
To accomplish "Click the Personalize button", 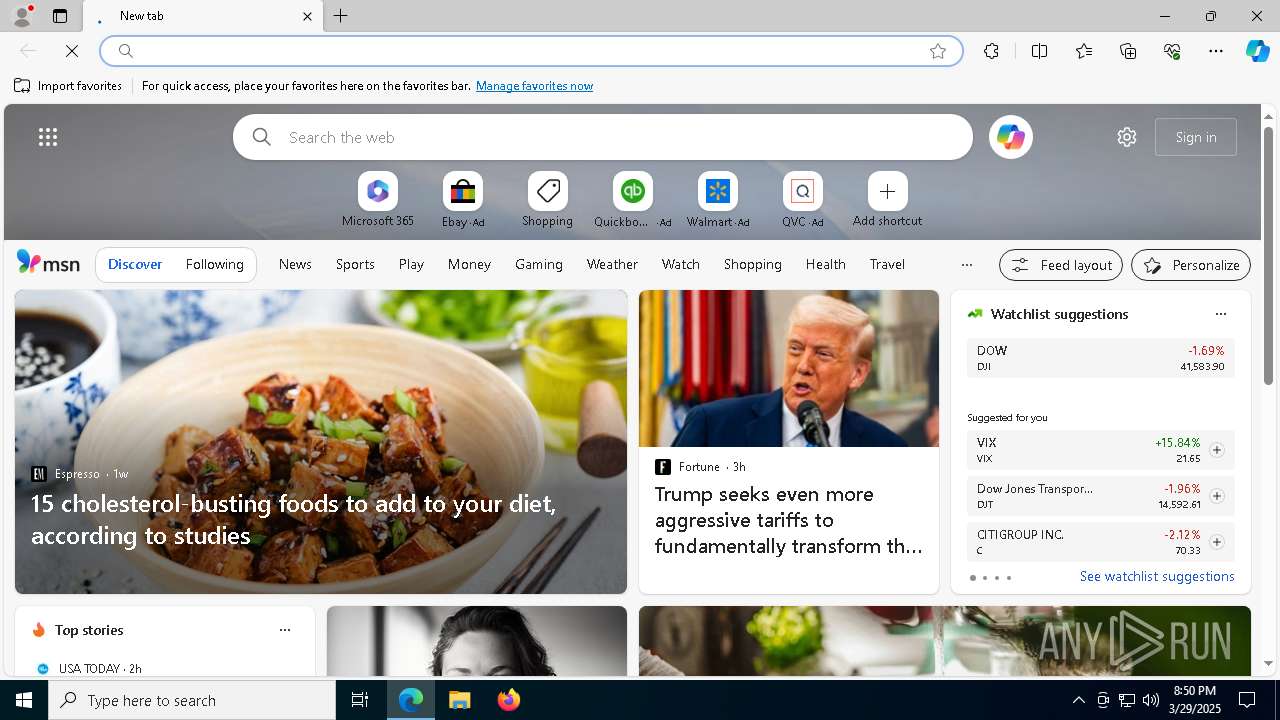I will click(x=1191, y=265).
